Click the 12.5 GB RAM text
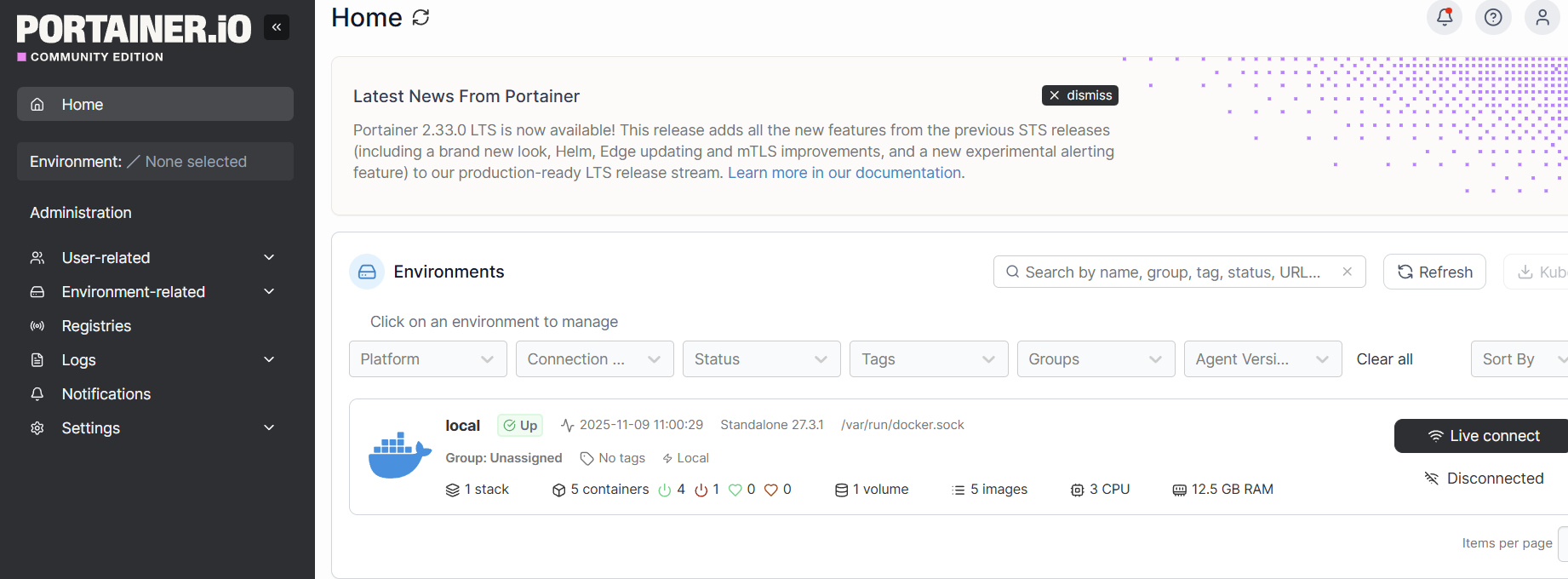This screenshot has height=579, width=1568. [x=1232, y=490]
